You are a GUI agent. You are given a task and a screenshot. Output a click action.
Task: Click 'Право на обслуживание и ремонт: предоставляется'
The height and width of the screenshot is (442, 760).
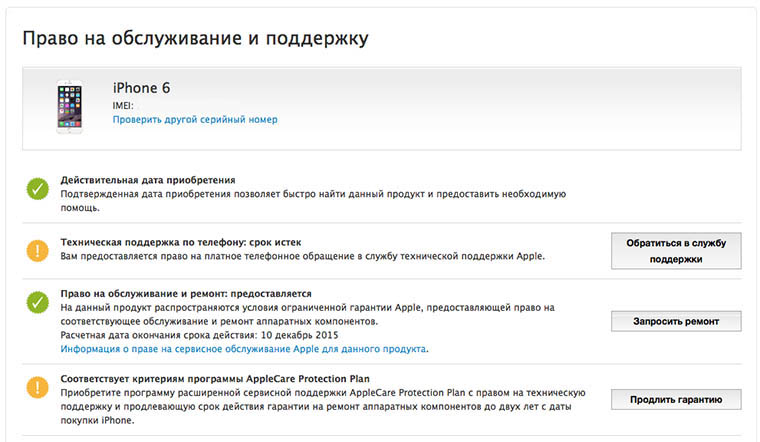[186, 294]
